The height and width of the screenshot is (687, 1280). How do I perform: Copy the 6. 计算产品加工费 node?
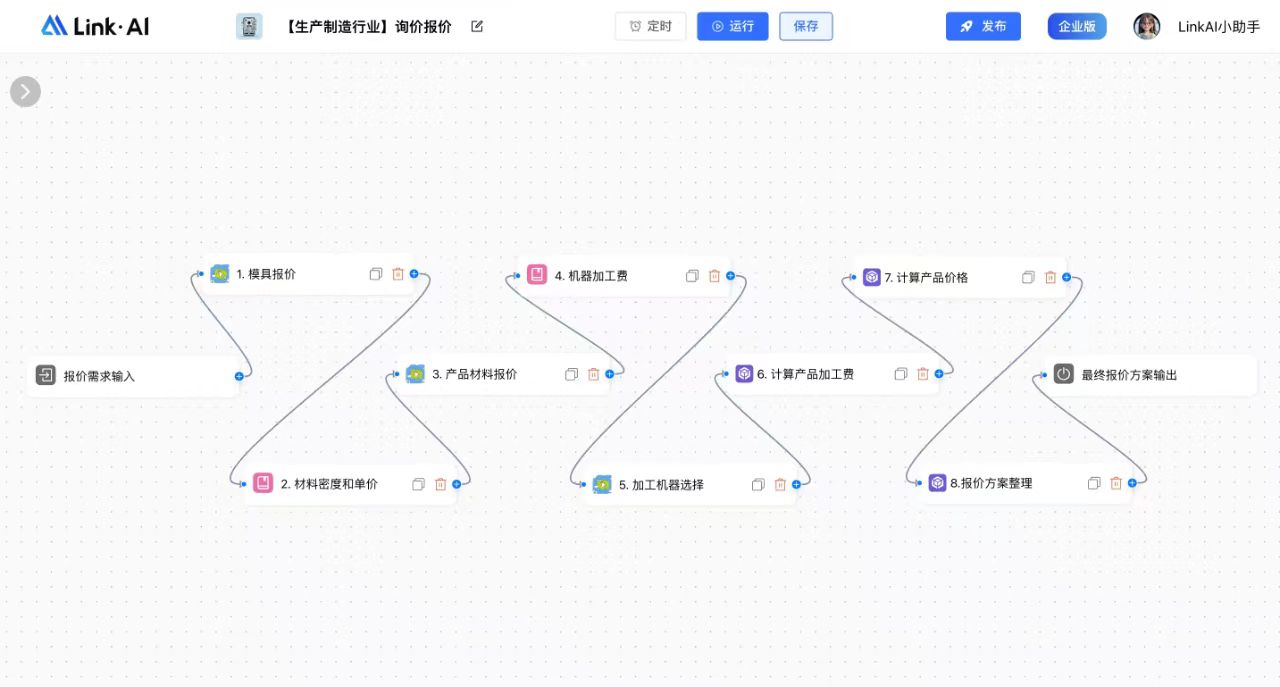tap(901, 374)
